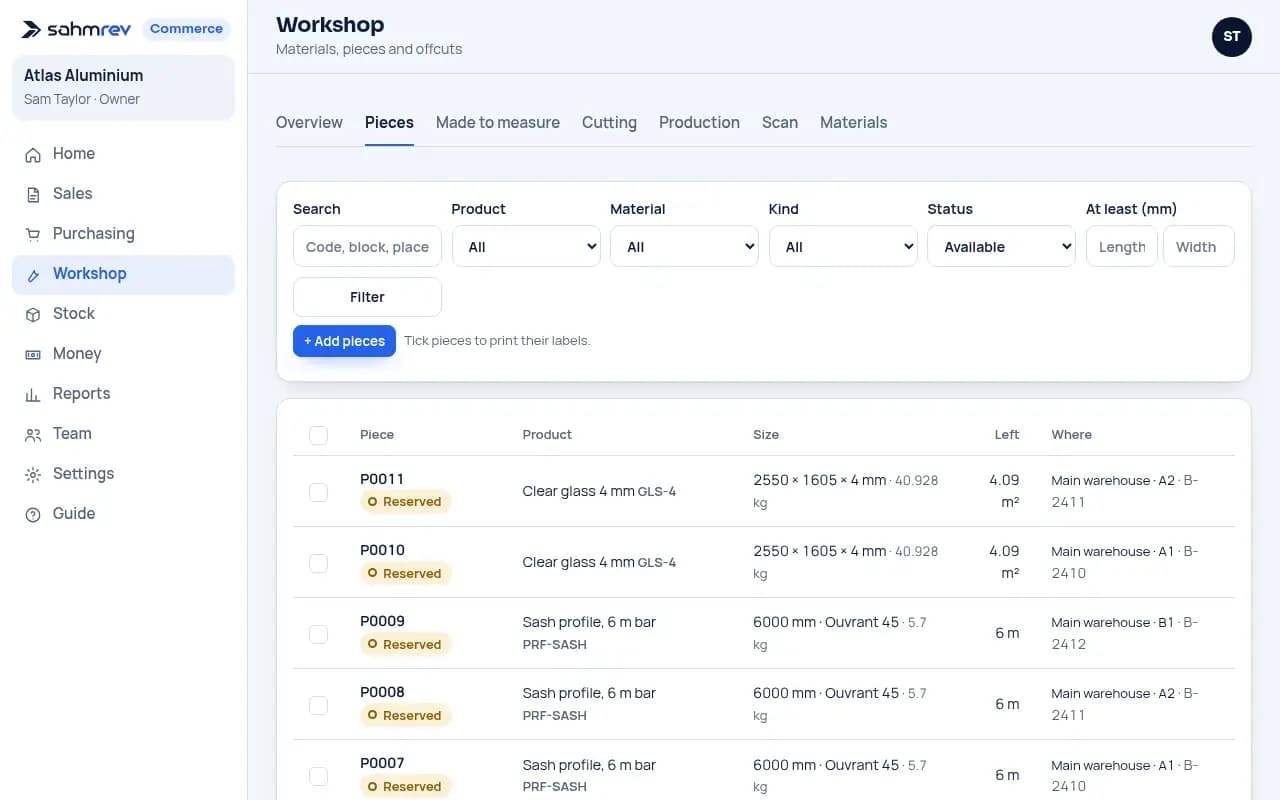Open the Made to measure tab
The width and height of the screenshot is (1280, 800).
tap(498, 122)
